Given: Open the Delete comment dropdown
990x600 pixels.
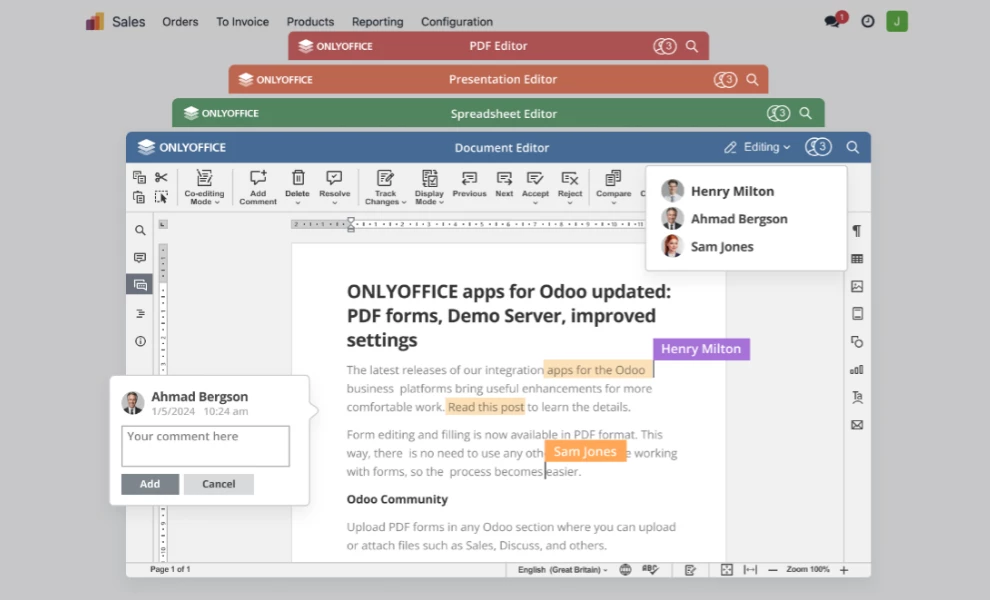Looking at the screenshot, I should click(x=297, y=187).
